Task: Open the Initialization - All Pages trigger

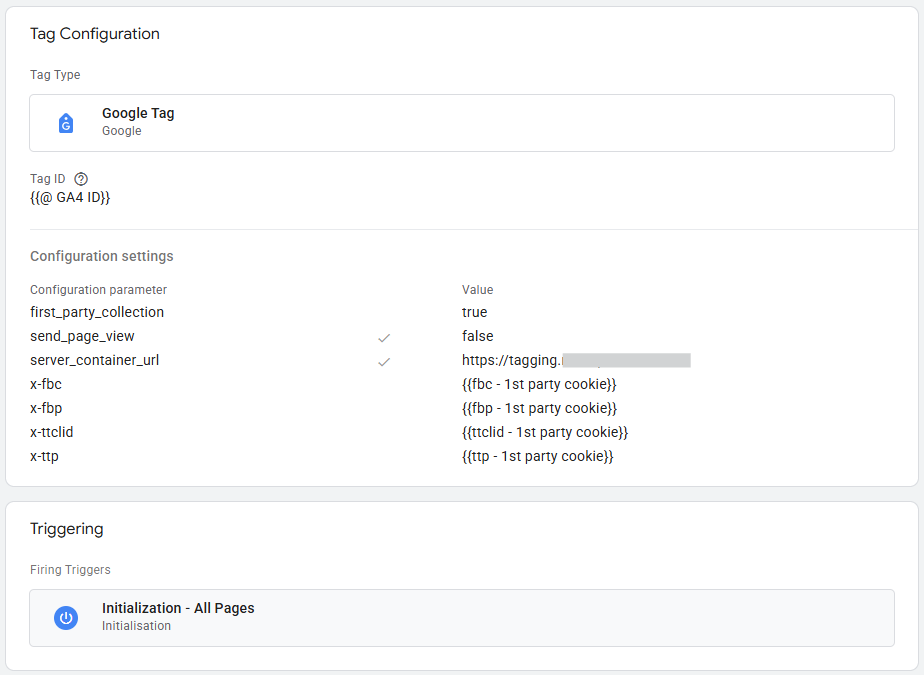Action: coord(461,617)
